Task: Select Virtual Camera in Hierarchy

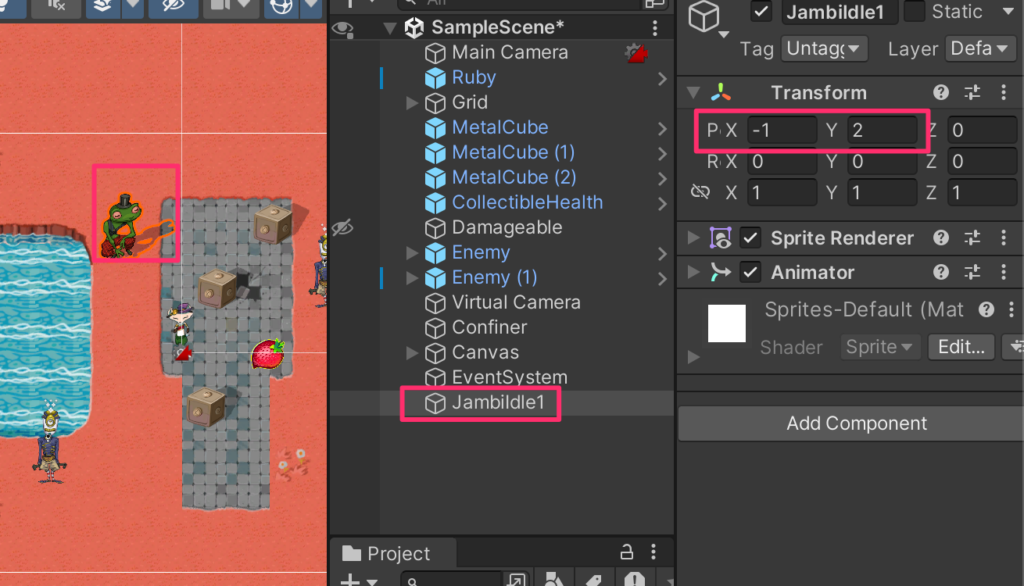Action: (x=516, y=302)
